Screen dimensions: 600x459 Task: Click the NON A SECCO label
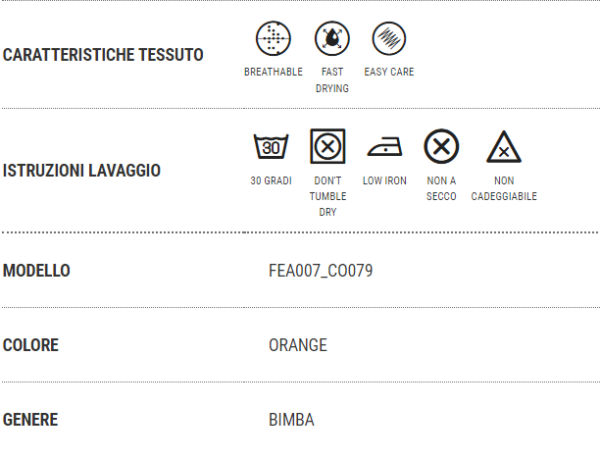pos(442,188)
